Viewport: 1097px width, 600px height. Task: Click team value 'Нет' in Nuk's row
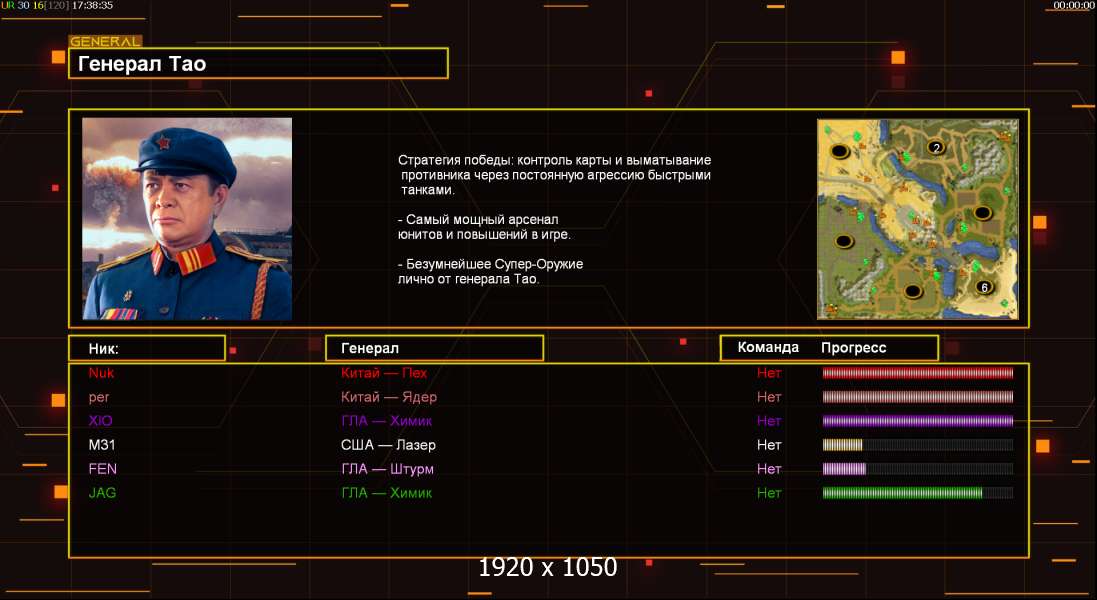[x=769, y=373]
